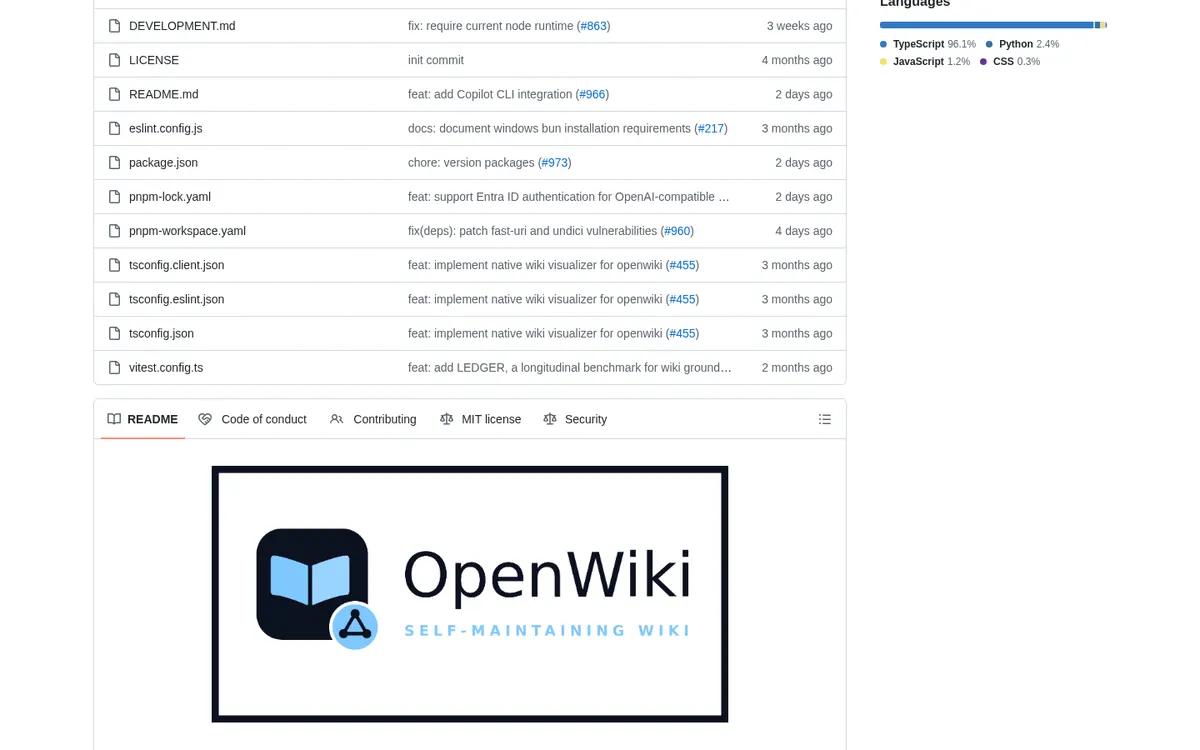Click file icon beside tsconfig.json
This screenshot has height=750, width=1200.
tap(115, 333)
